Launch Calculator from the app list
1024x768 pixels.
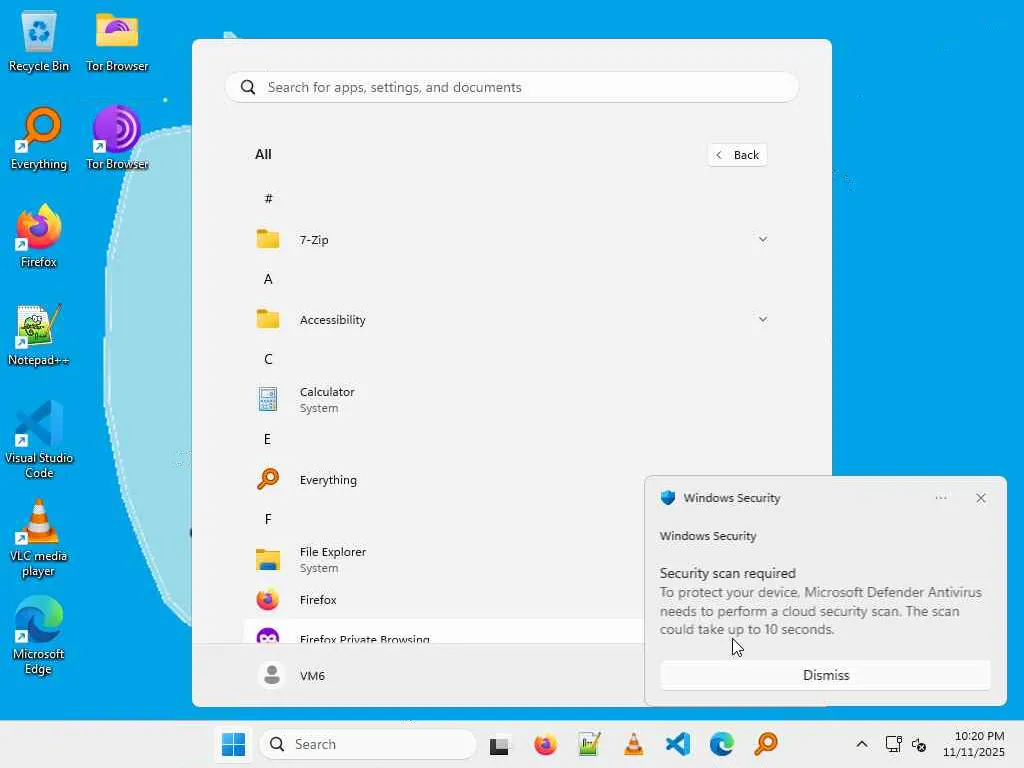[x=512, y=399]
